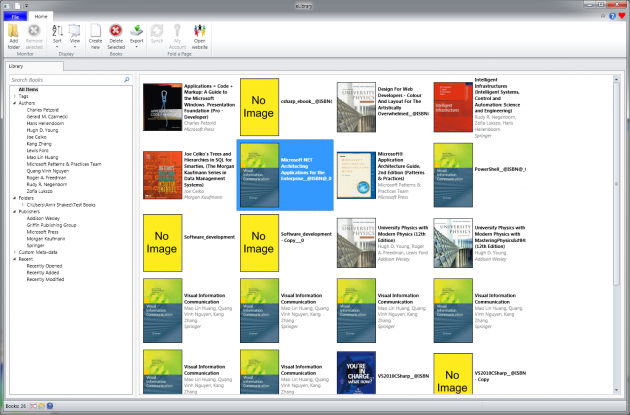The image size is (630, 415).
Task: Open Recently Added list
Action: coord(43,272)
